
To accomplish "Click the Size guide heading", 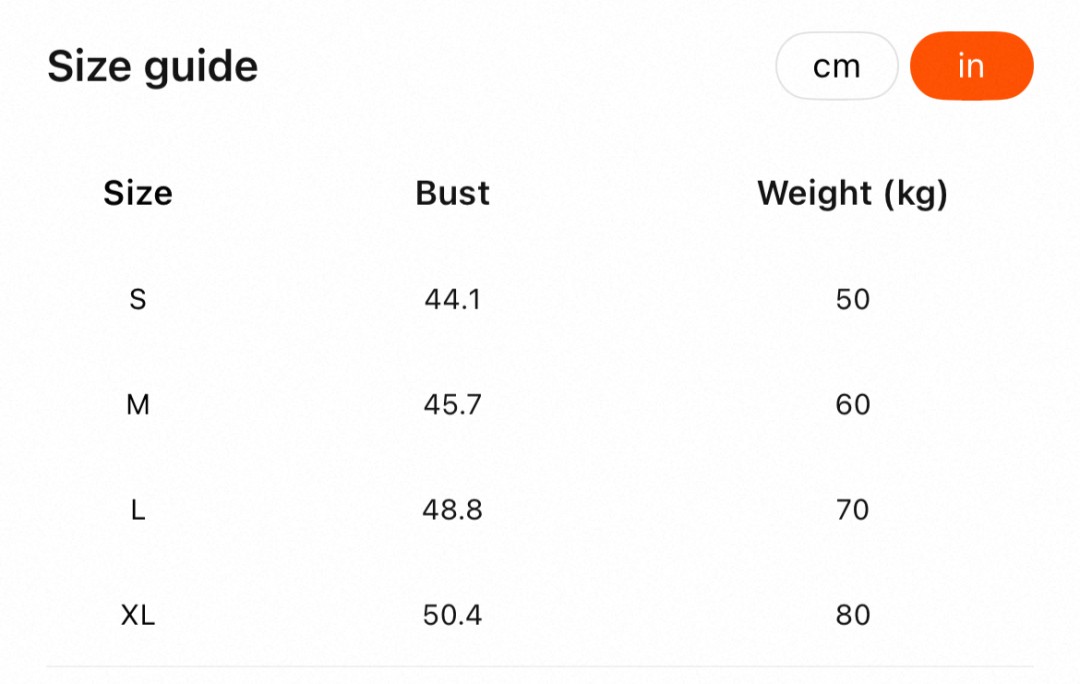I will pos(153,67).
